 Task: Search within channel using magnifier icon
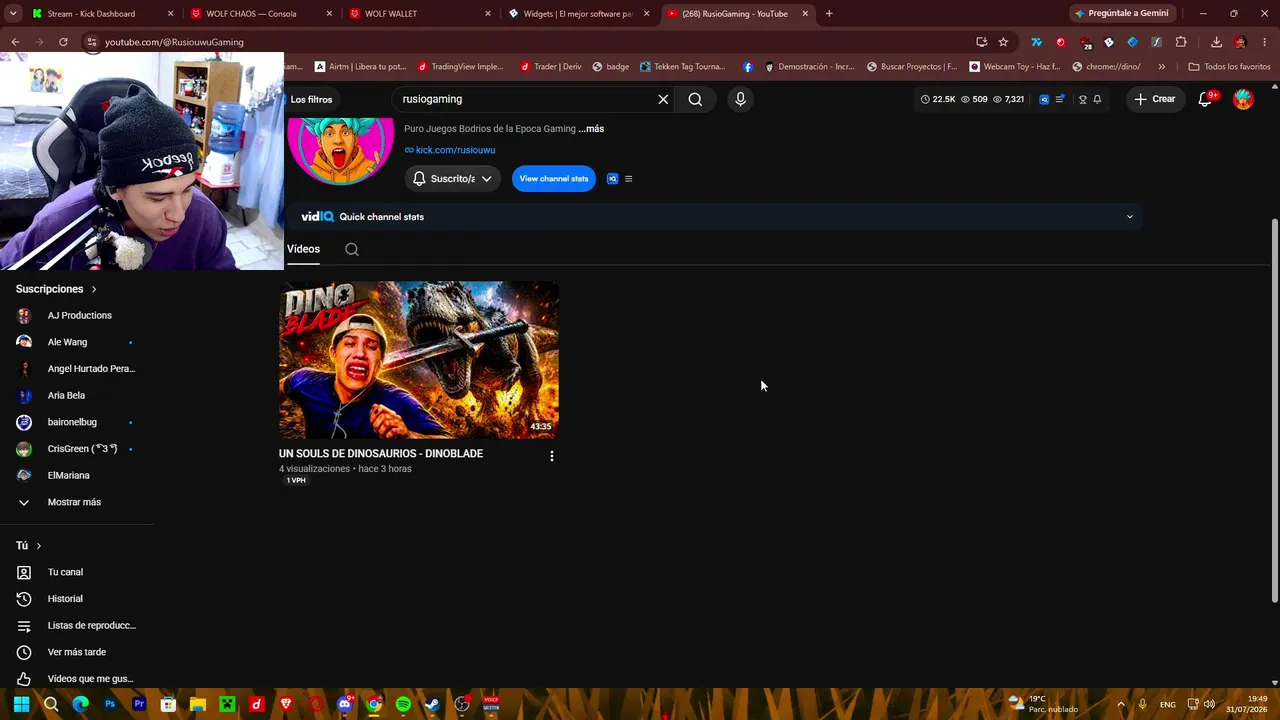click(x=352, y=249)
